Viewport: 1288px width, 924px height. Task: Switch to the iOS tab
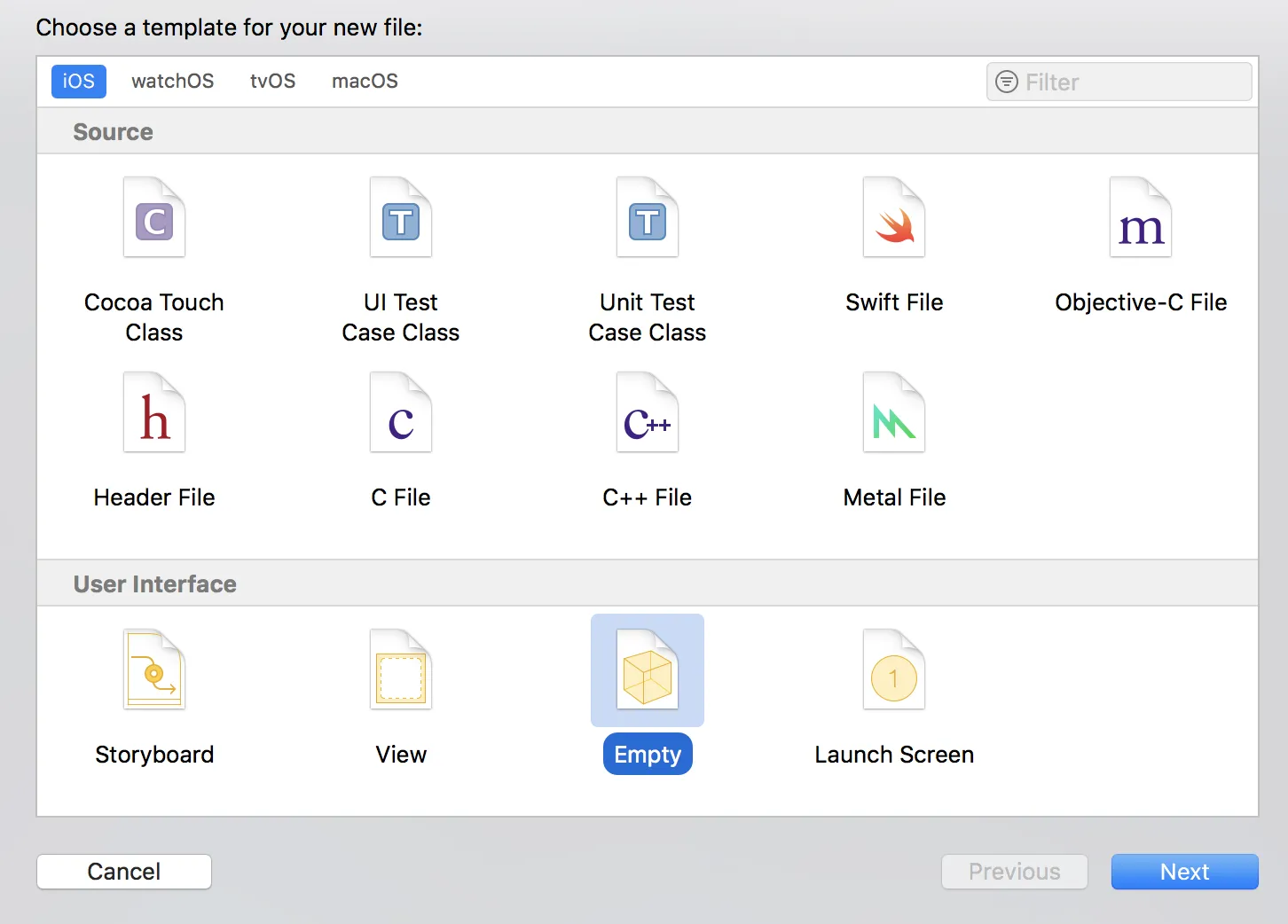(x=79, y=82)
